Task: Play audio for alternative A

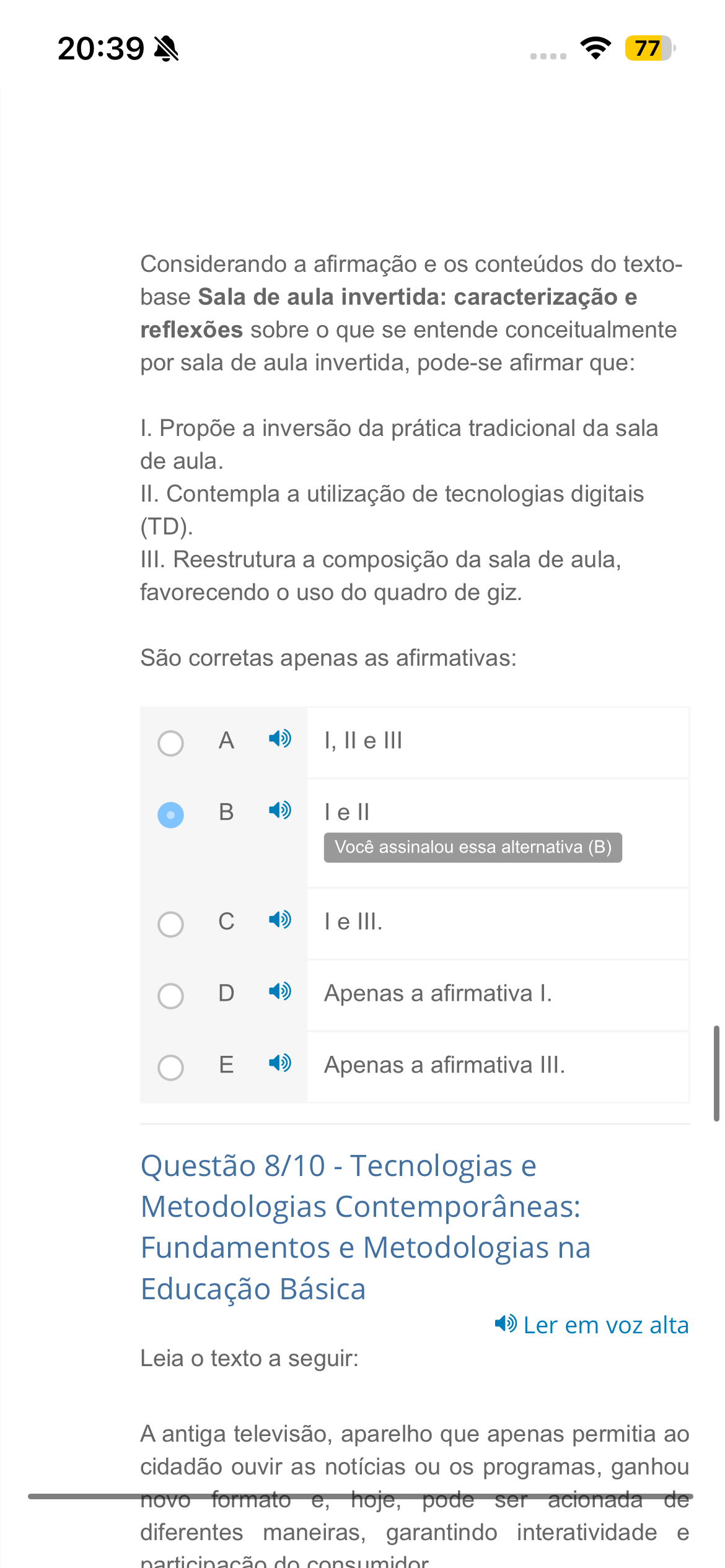Action: coord(280,739)
